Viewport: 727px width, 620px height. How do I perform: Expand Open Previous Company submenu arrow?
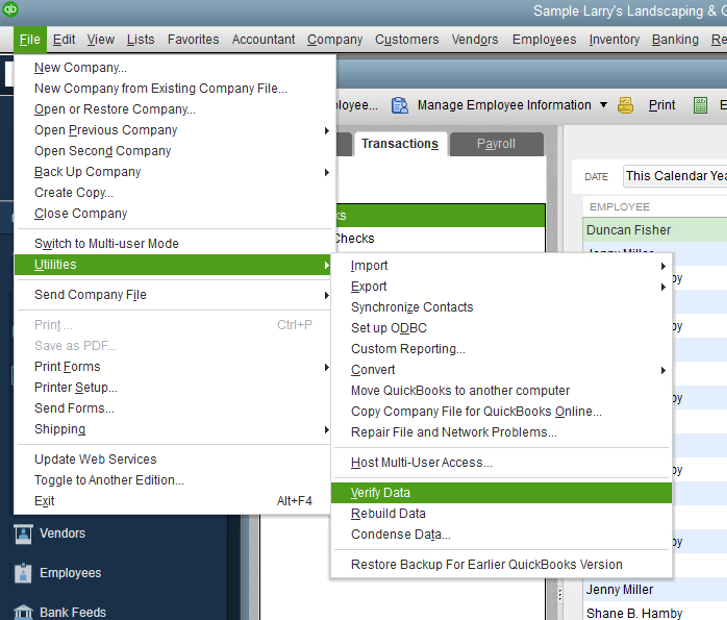[326, 131]
